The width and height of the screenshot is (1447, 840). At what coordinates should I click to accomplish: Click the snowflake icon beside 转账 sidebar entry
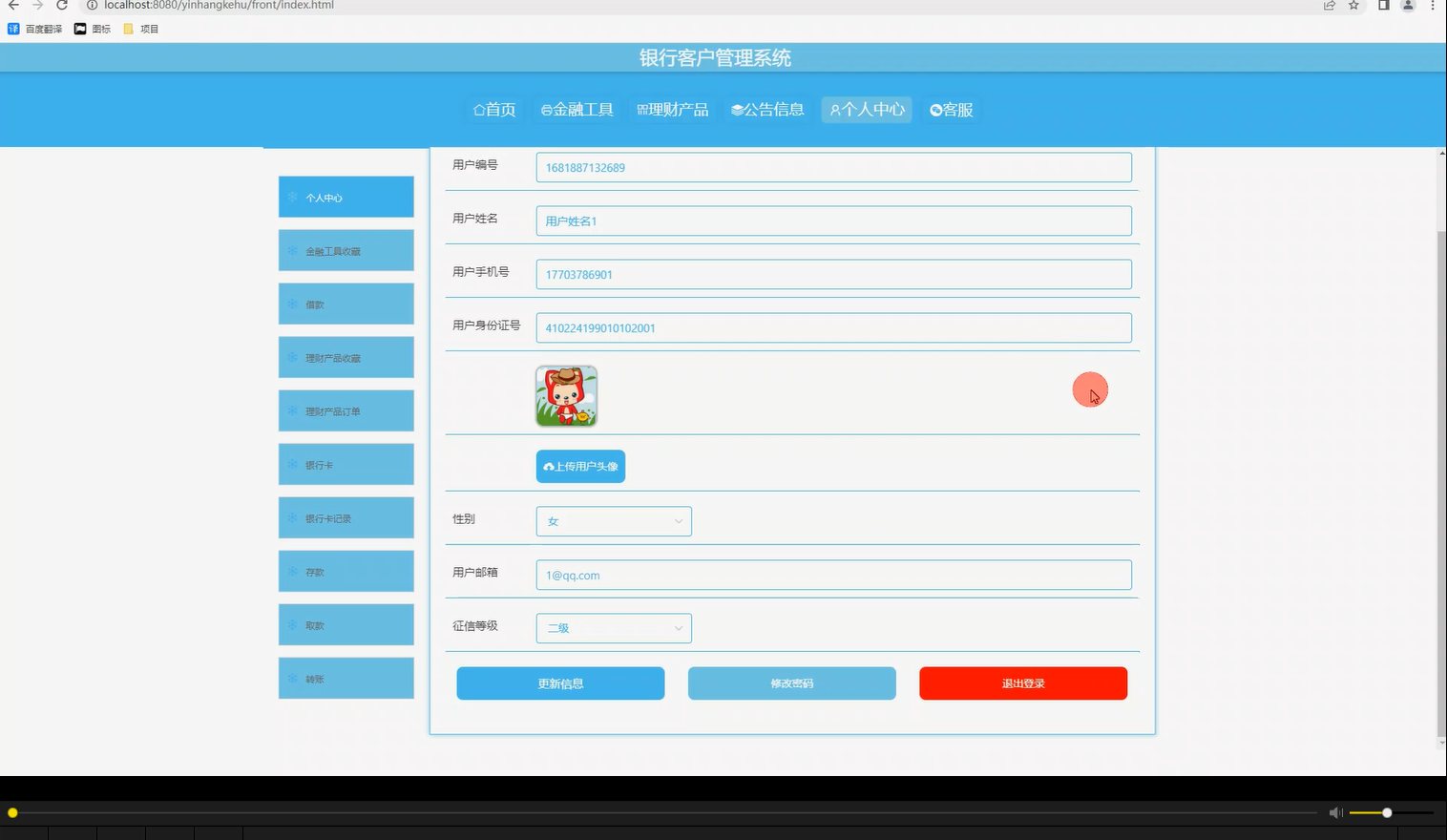[291, 678]
